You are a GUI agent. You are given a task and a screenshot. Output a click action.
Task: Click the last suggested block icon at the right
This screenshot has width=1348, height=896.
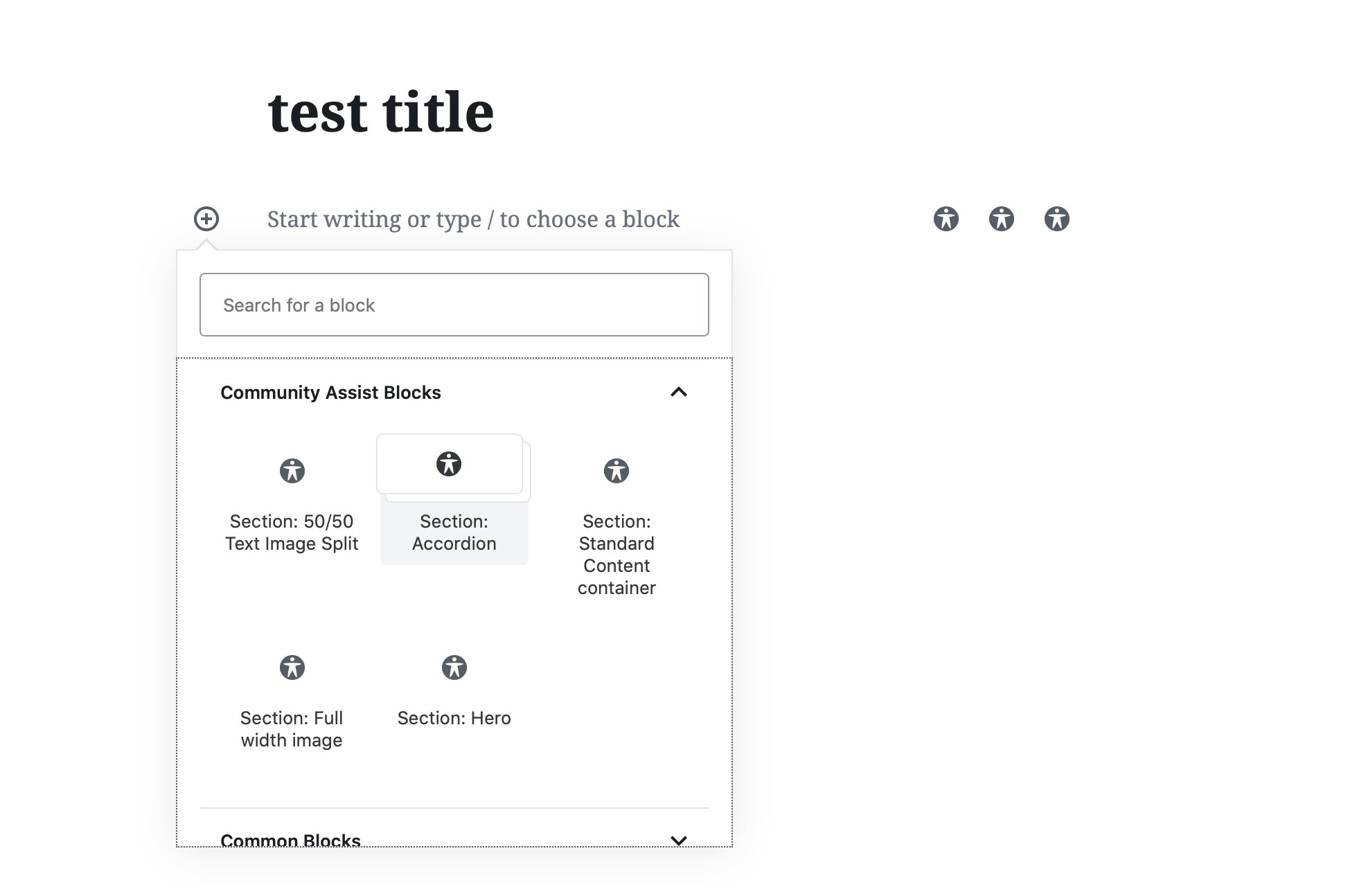pos(1056,219)
